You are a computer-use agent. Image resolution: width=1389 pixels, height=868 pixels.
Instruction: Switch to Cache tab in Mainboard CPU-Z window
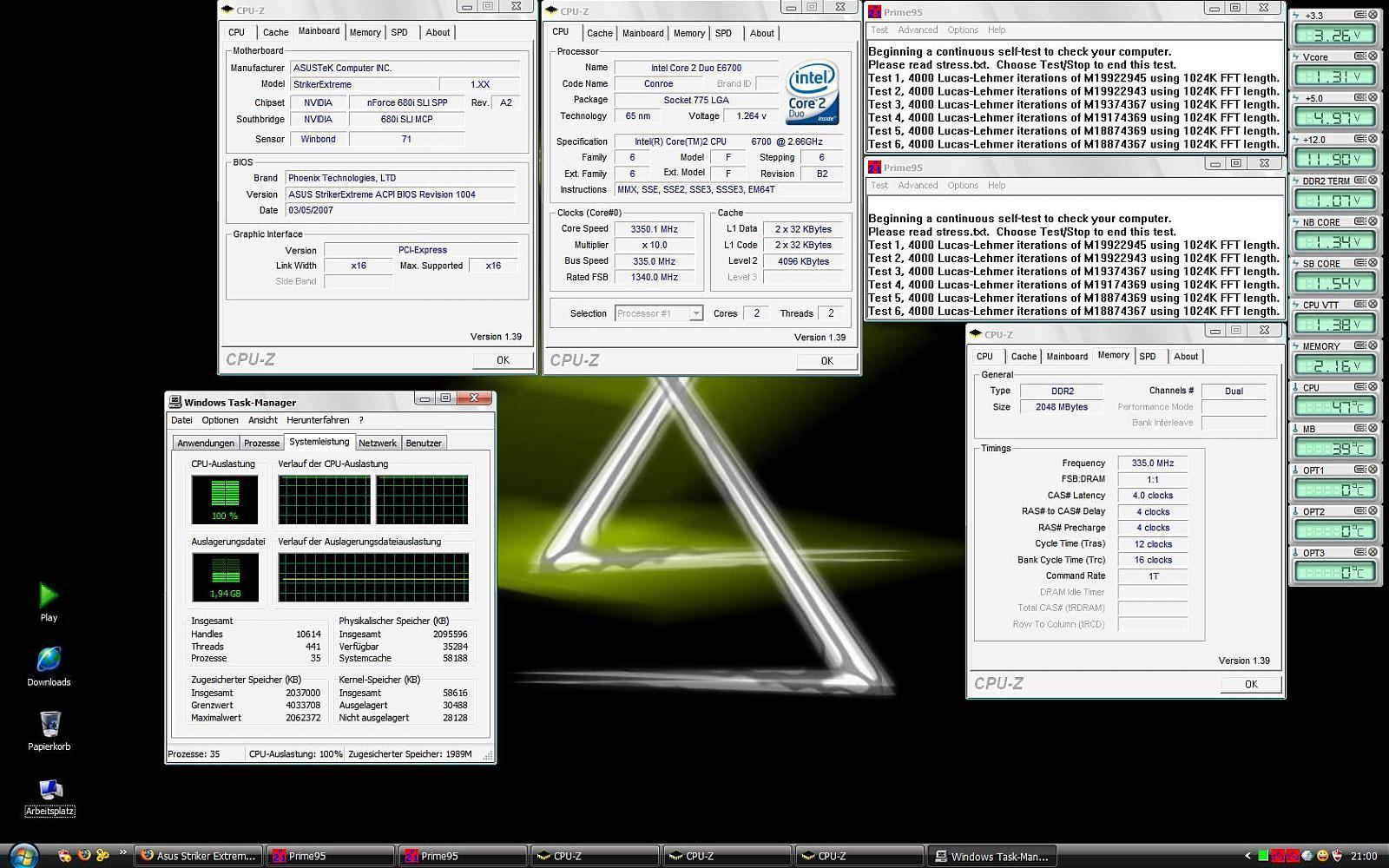(275, 32)
